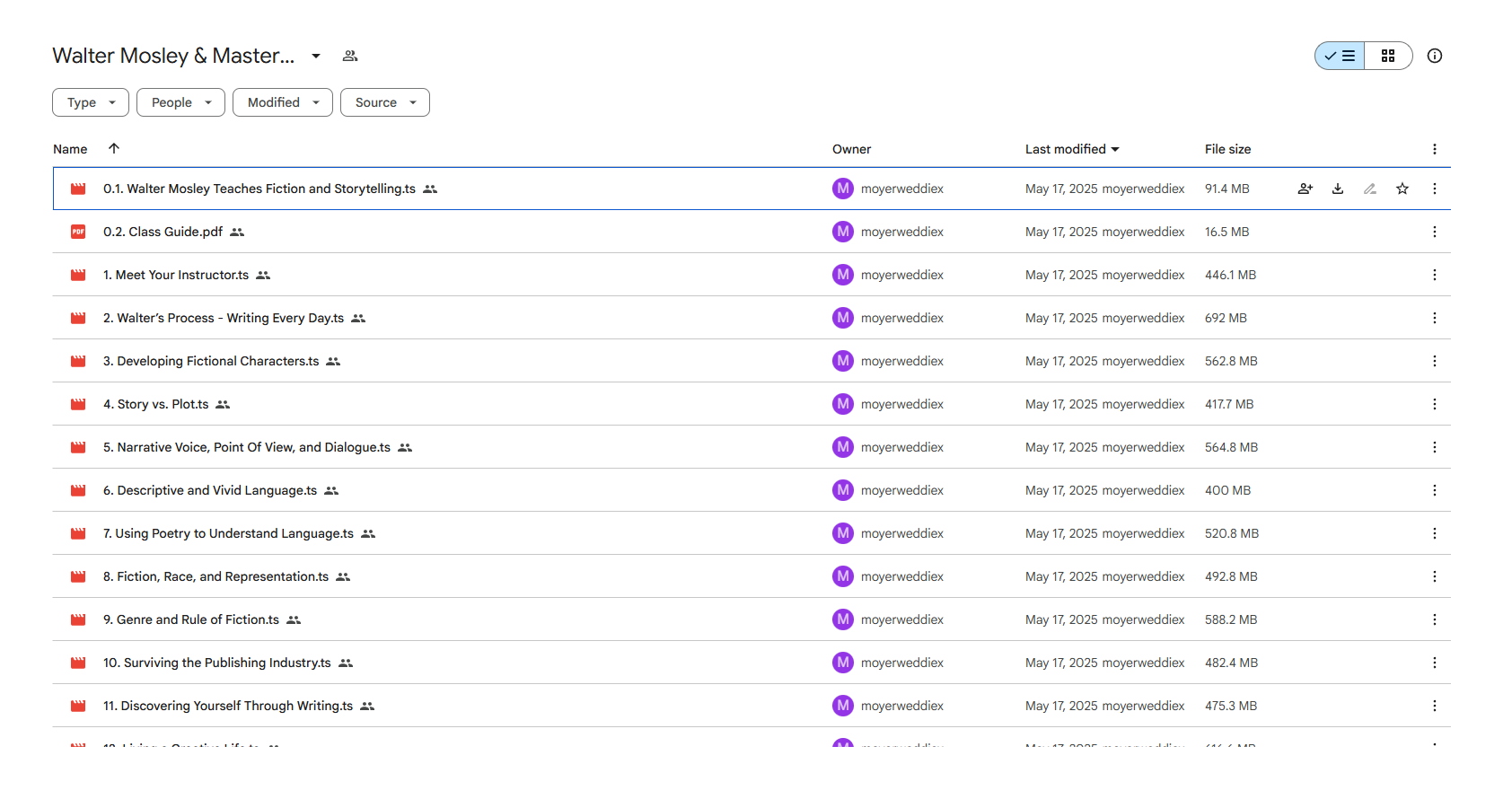Click 692 MB file size value
The width and height of the screenshot is (1512, 808).
point(1226,318)
